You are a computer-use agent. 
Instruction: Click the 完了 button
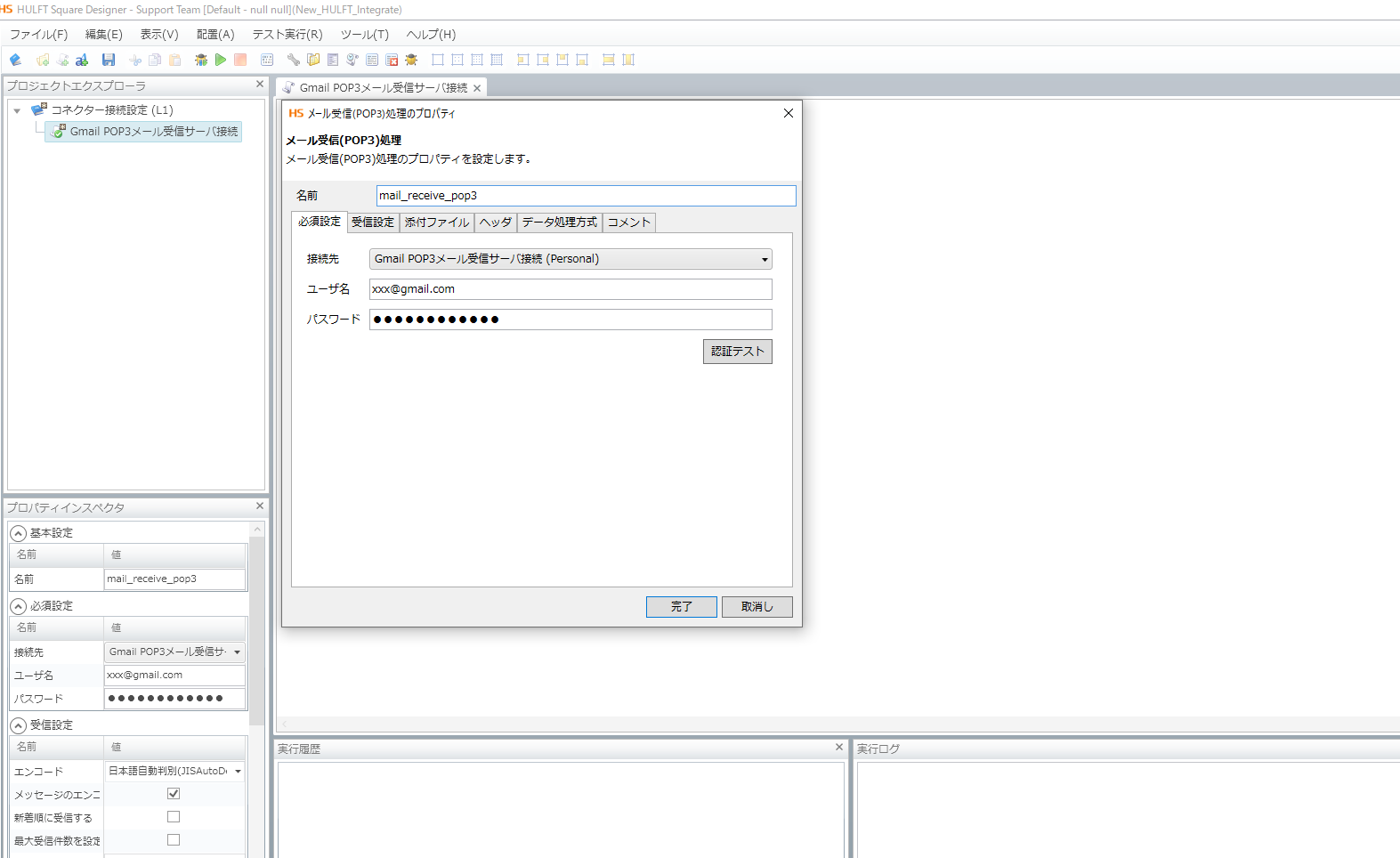tap(681, 607)
